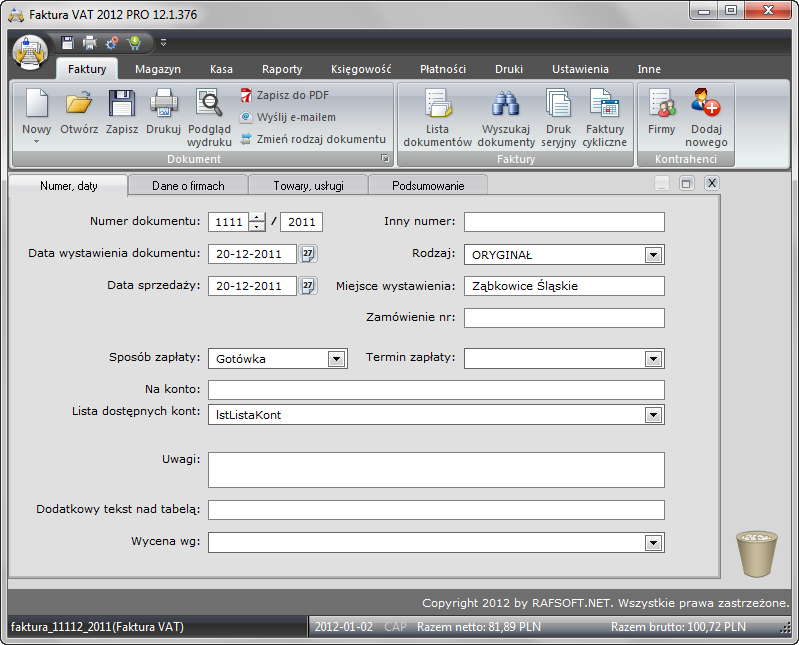Open calendar for Data sprzedaży
This screenshot has width=799, height=645.
tap(308, 286)
